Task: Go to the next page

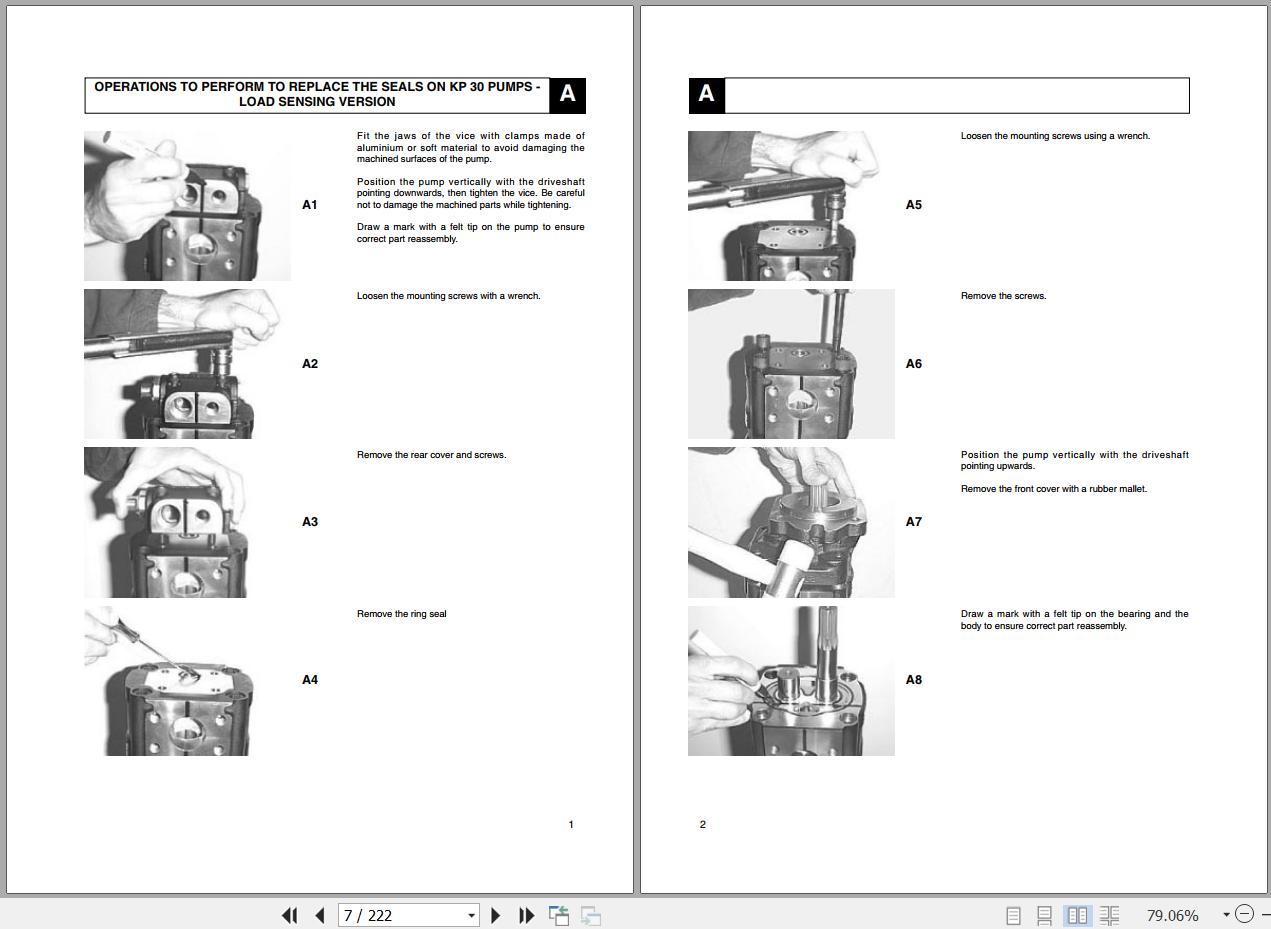Action: point(495,915)
